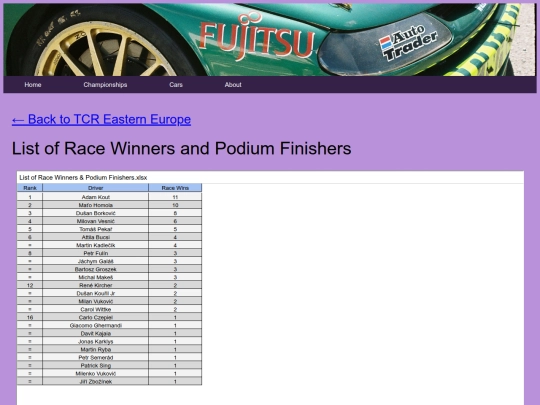Select the Tomáš Pekař driver cell

tap(95, 229)
